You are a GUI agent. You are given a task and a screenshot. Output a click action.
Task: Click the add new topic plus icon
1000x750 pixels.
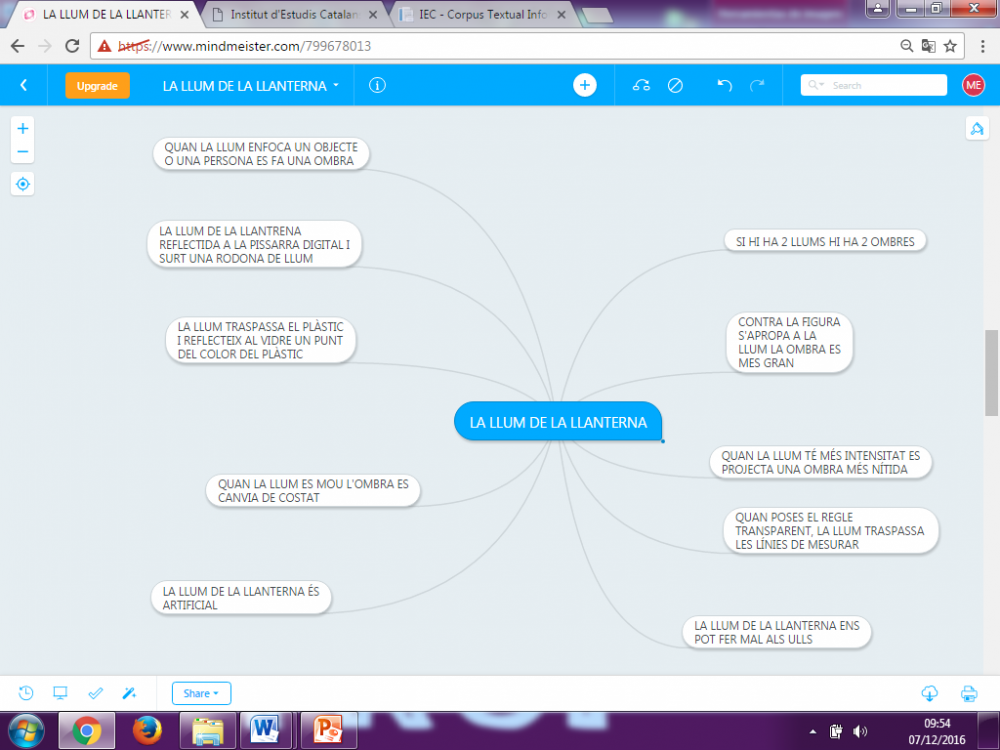pyautogui.click(x=585, y=86)
